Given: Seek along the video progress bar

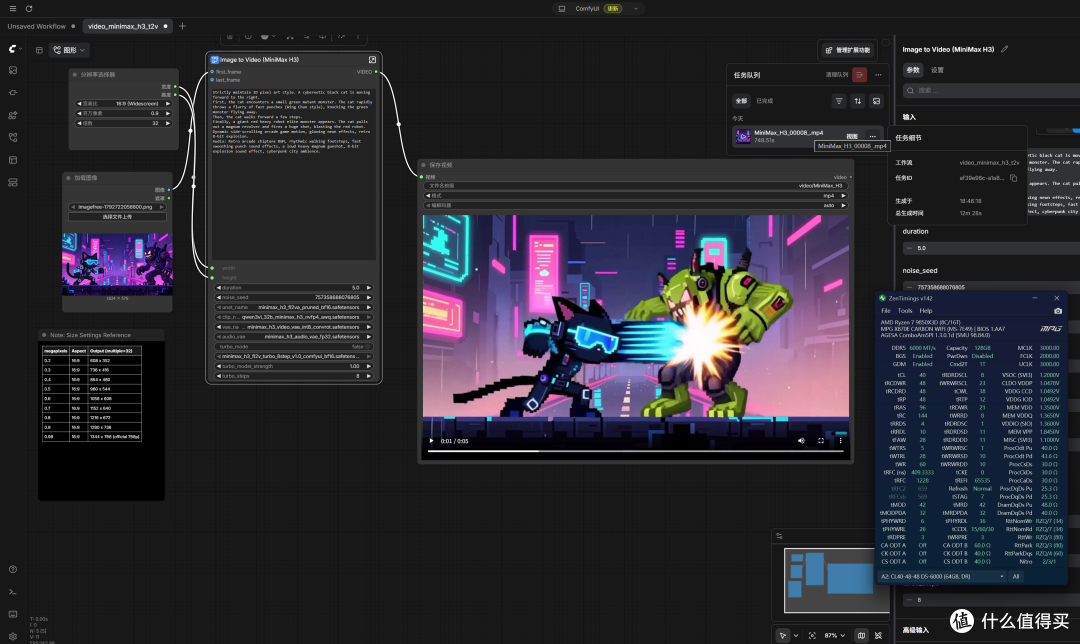Looking at the screenshot, I should point(636,451).
